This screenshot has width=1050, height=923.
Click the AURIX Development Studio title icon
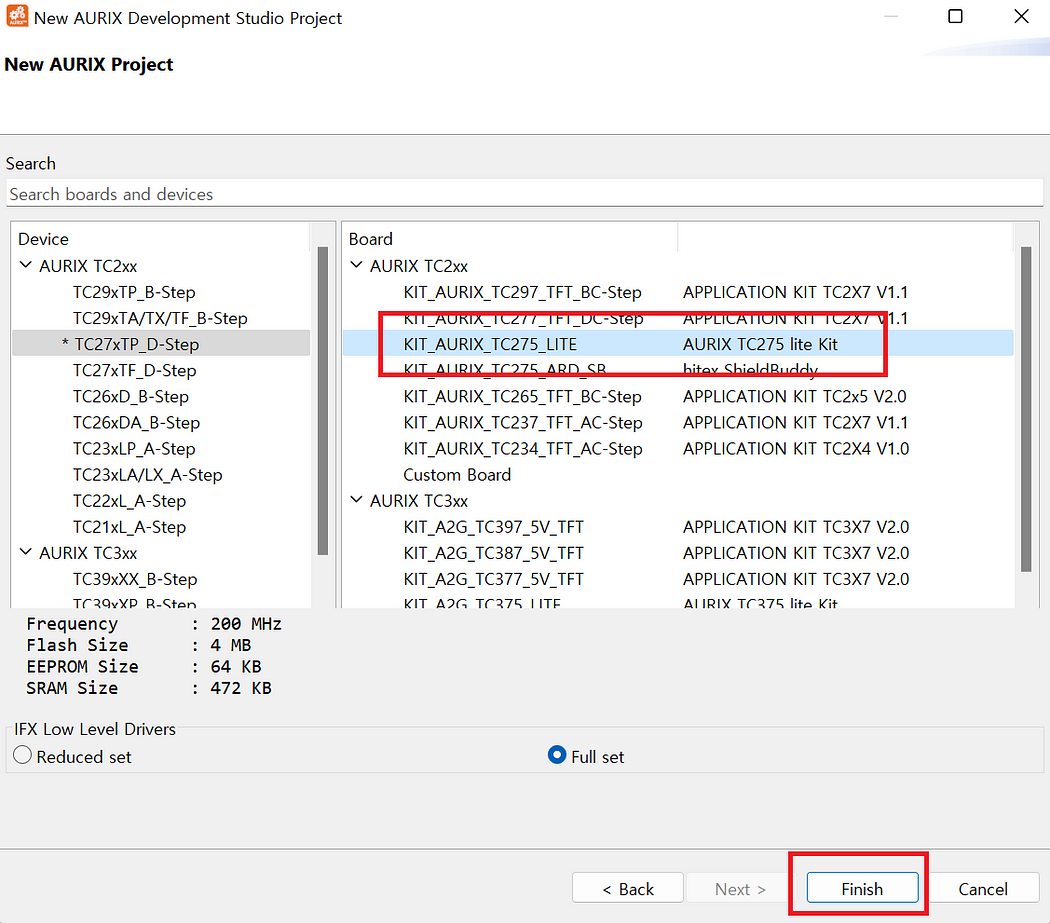pos(17,16)
